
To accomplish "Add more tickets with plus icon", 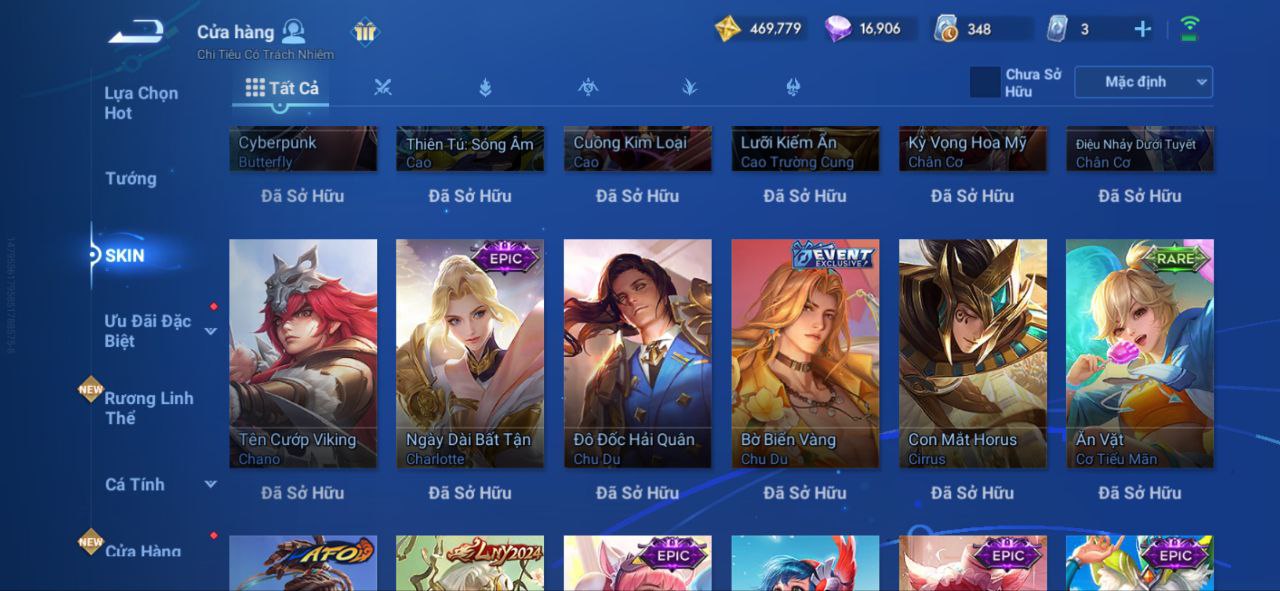I will pyautogui.click(x=1142, y=29).
